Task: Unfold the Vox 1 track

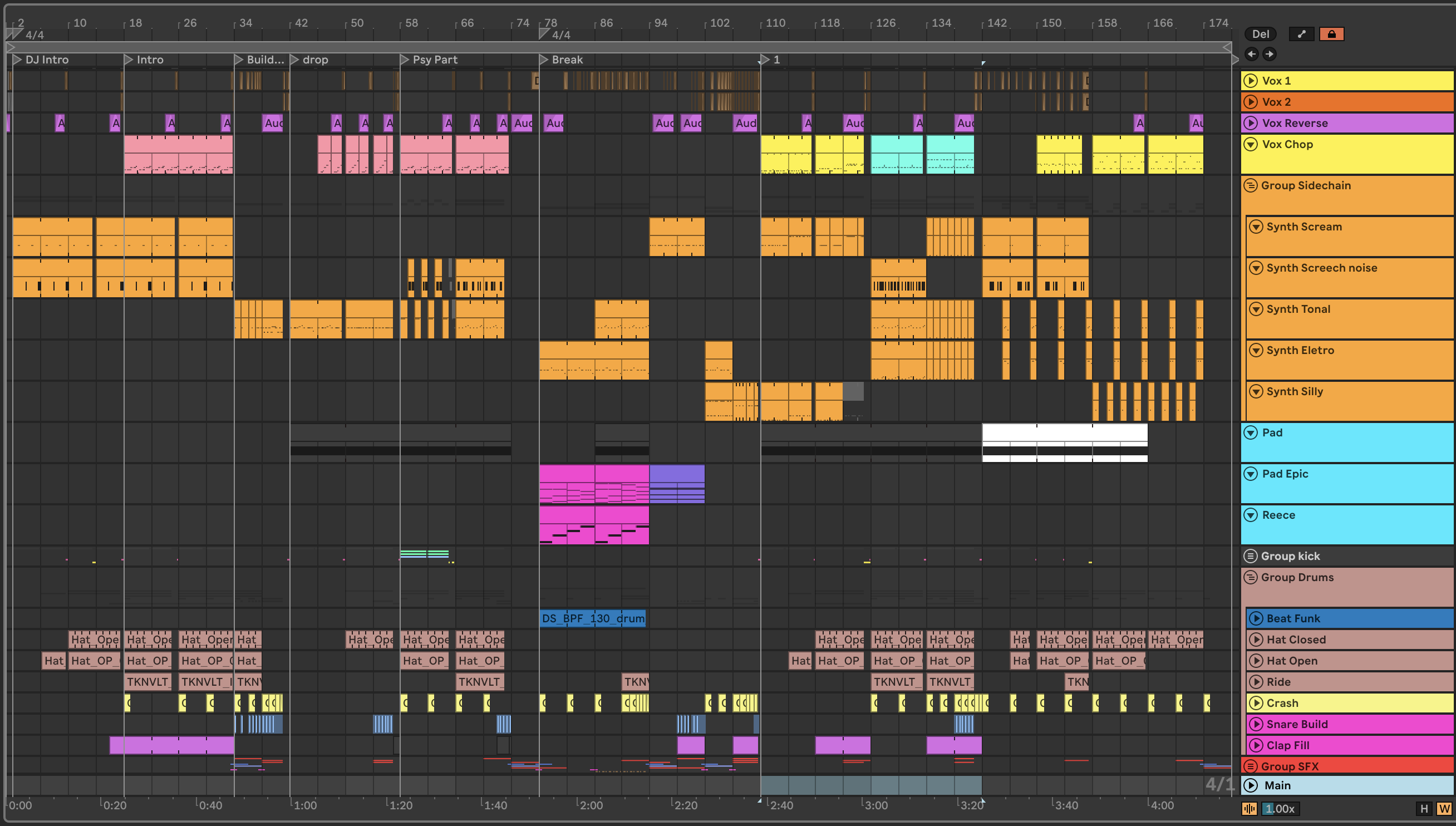Action: pyautogui.click(x=1250, y=81)
